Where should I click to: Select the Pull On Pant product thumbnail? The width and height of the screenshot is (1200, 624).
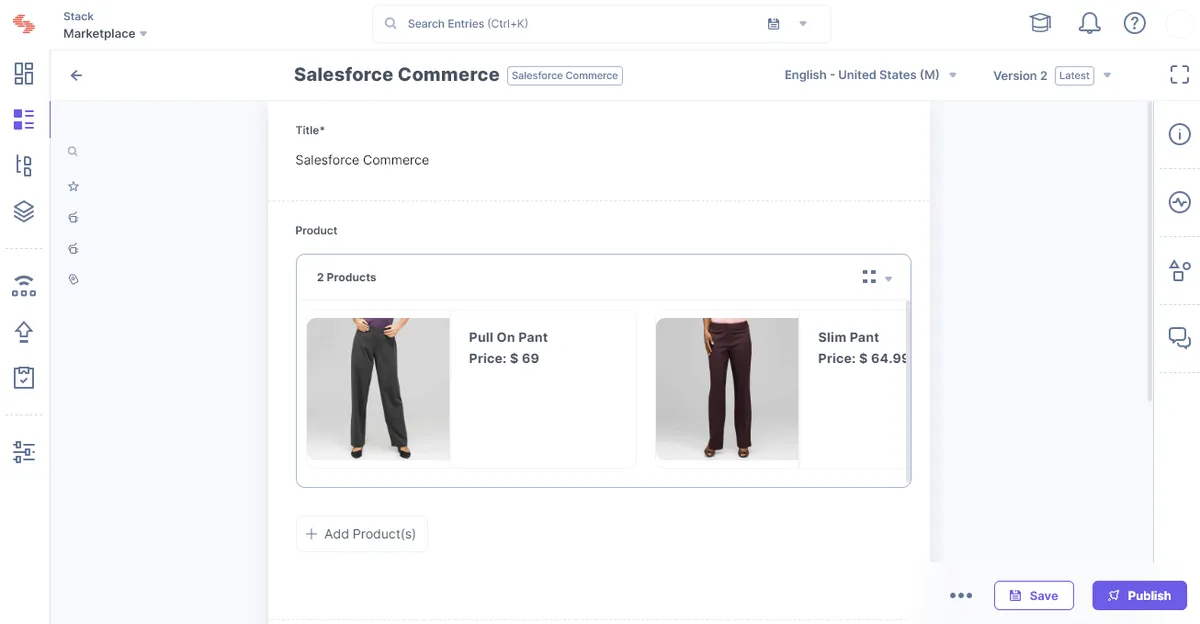click(x=378, y=389)
